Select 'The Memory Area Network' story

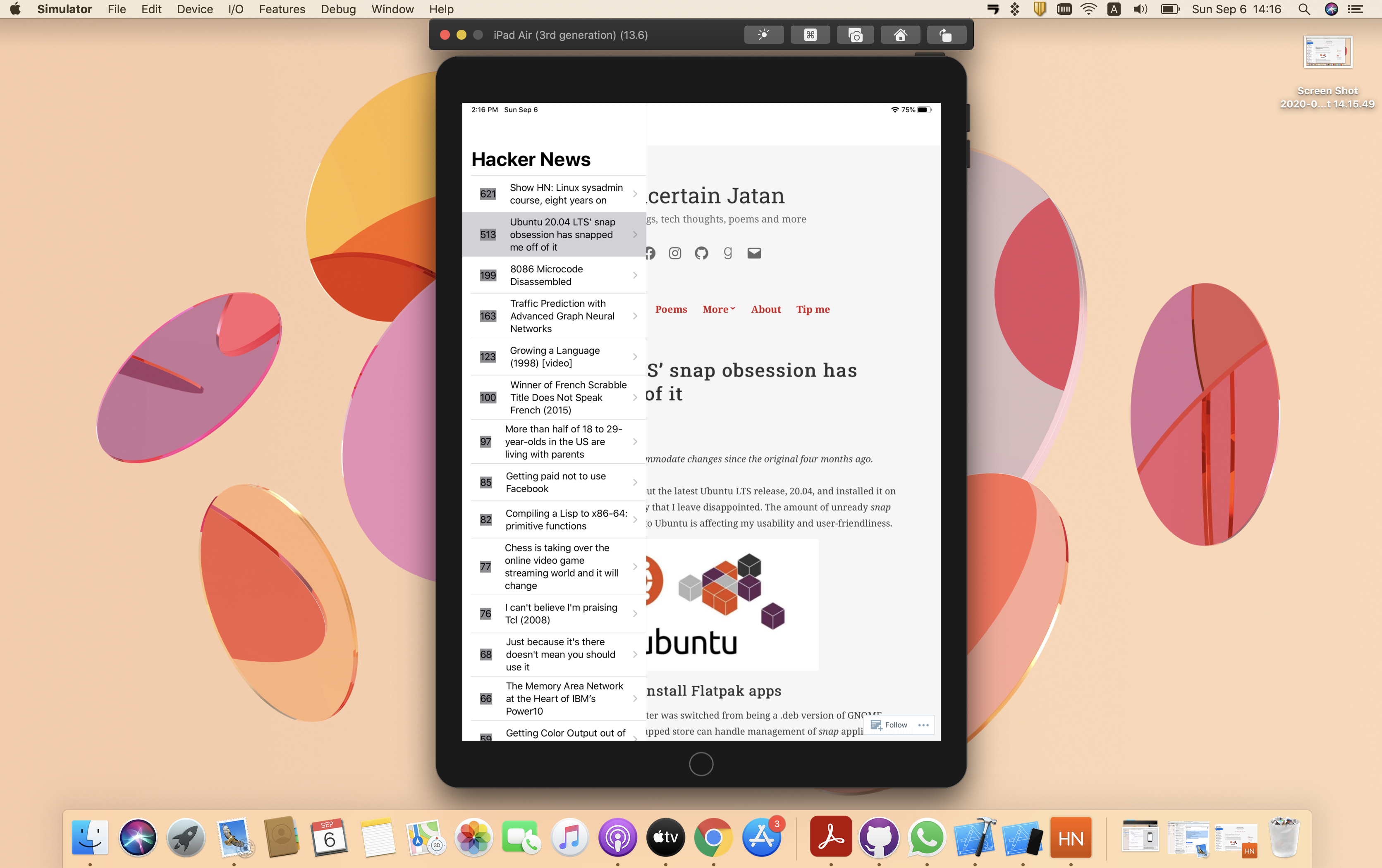click(x=553, y=699)
